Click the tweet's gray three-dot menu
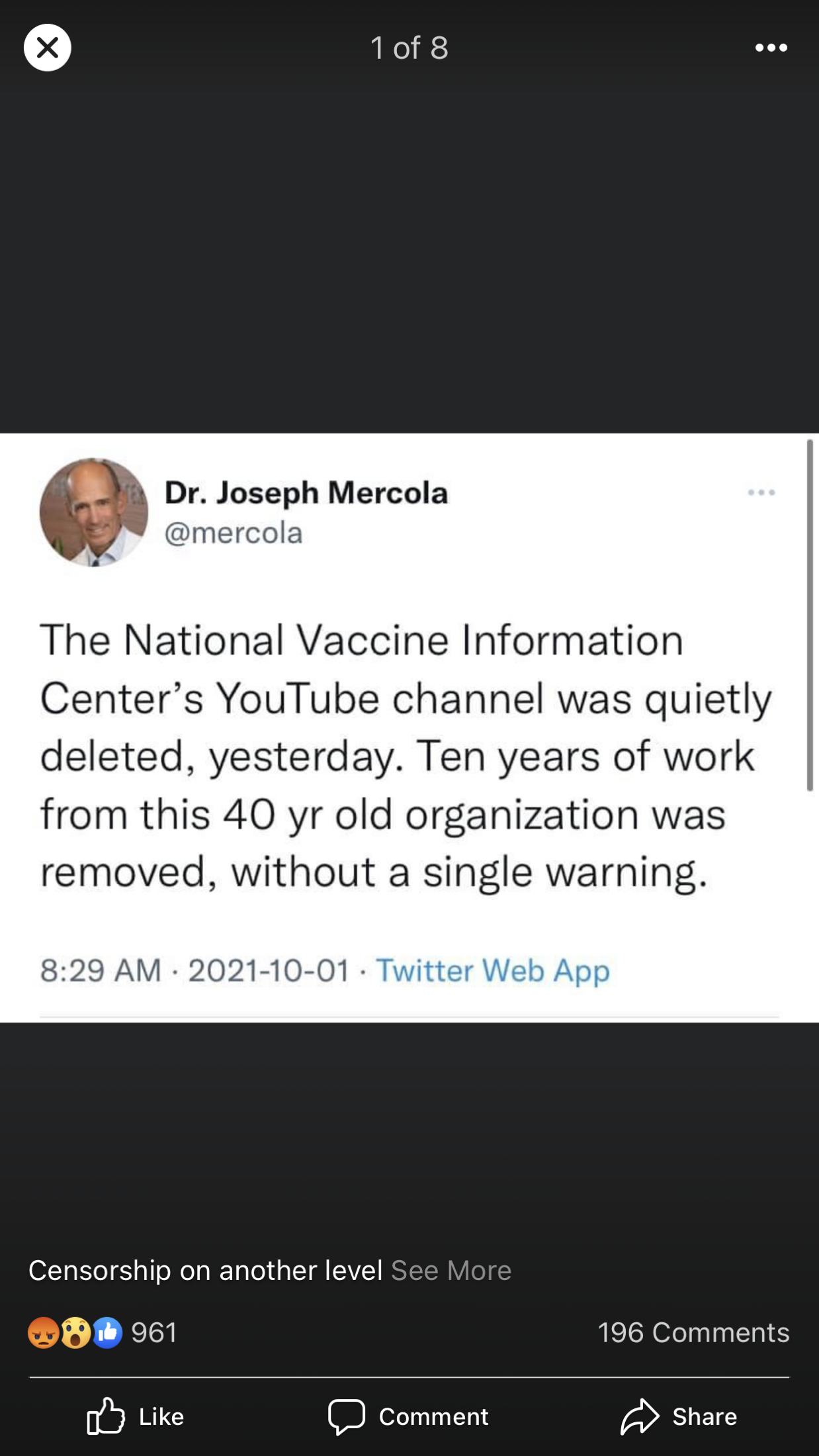819x1456 pixels. [x=761, y=492]
